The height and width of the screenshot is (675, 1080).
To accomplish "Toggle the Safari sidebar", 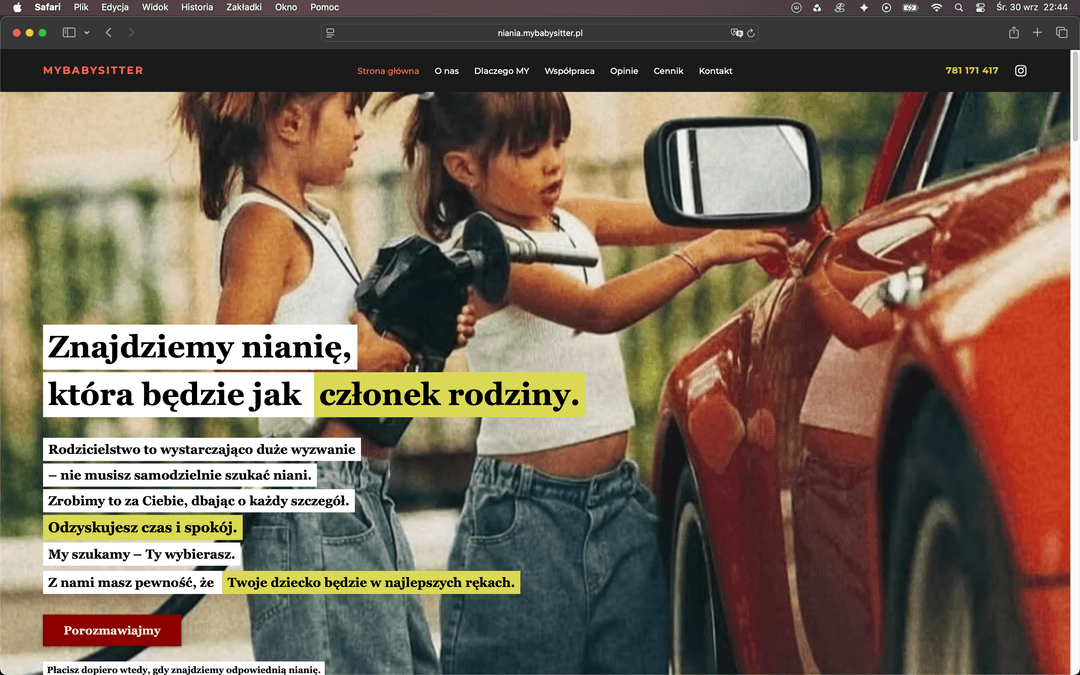I will (x=69, y=32).
